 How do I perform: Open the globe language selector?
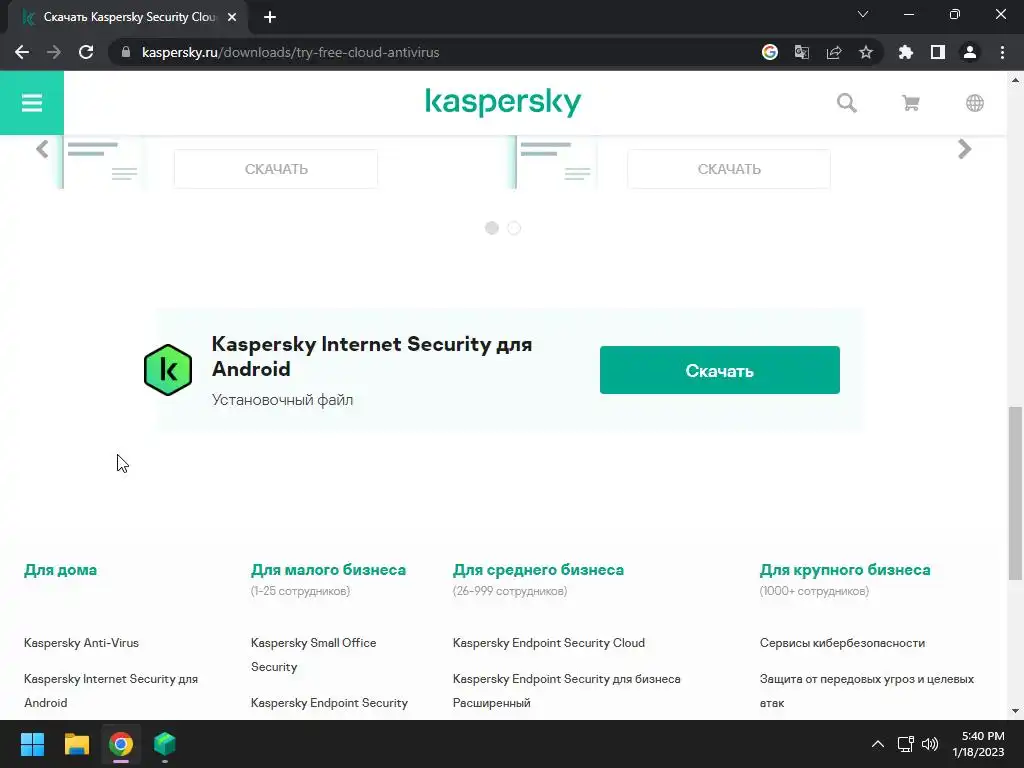(x=974, y=103)
